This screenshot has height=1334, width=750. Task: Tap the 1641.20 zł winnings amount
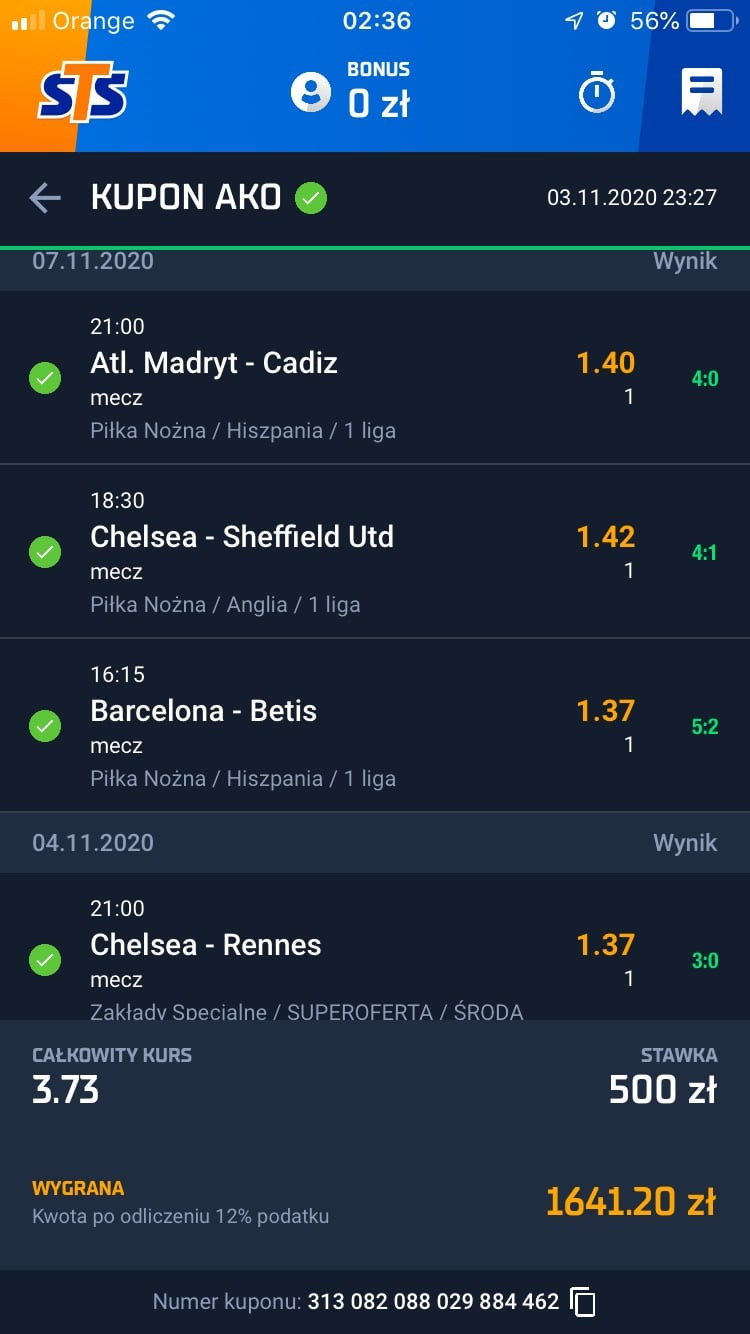click(x=631, y=1201)
